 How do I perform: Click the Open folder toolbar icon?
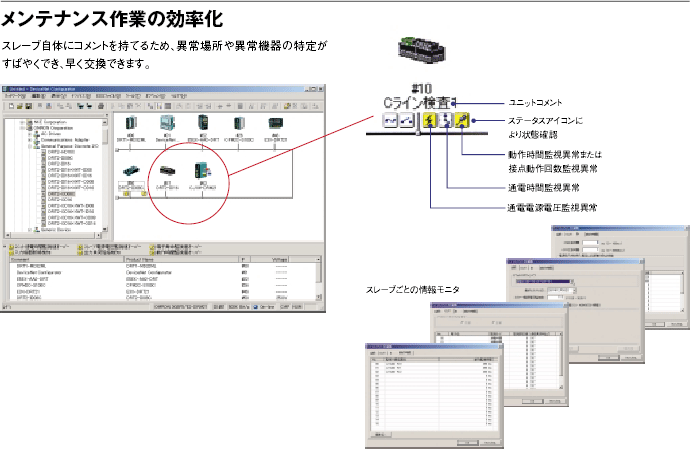click(20, 106)
